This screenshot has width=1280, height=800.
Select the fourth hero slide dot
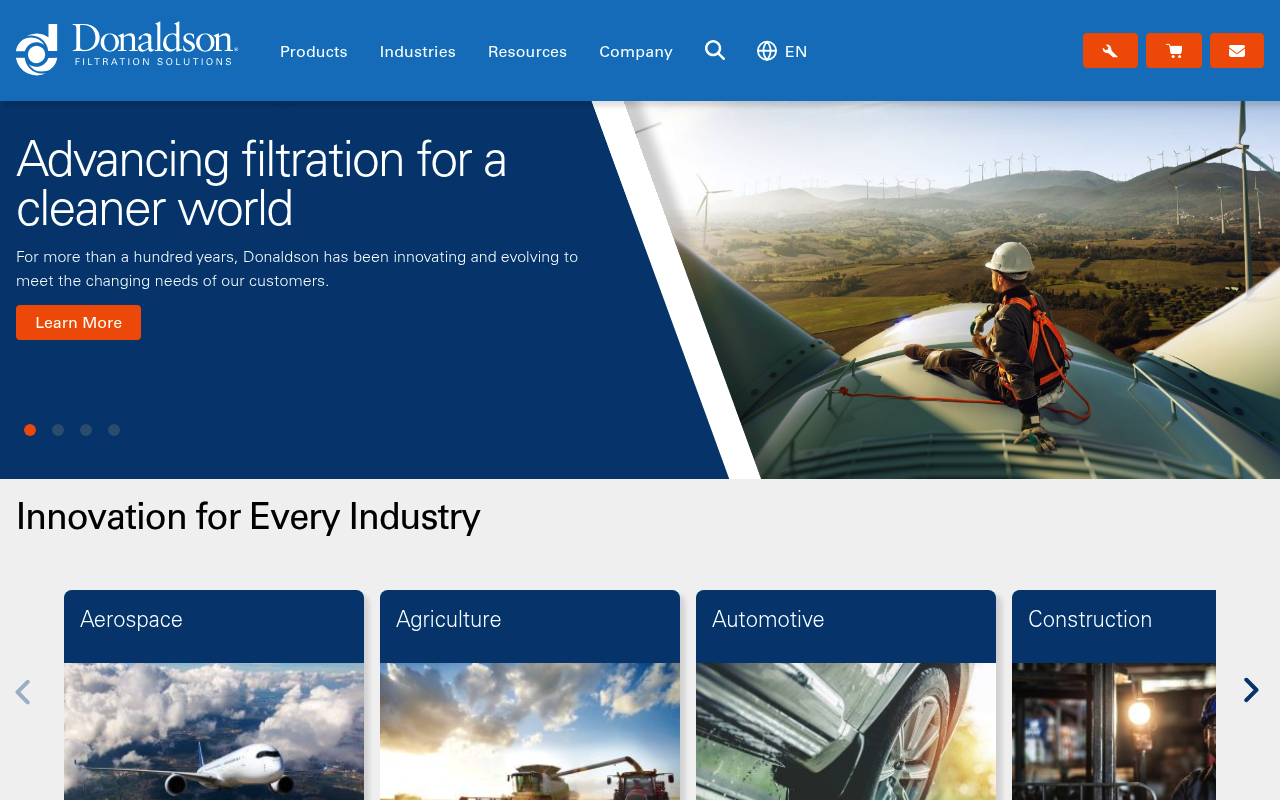pyautogui.click(x=114, y=430)
